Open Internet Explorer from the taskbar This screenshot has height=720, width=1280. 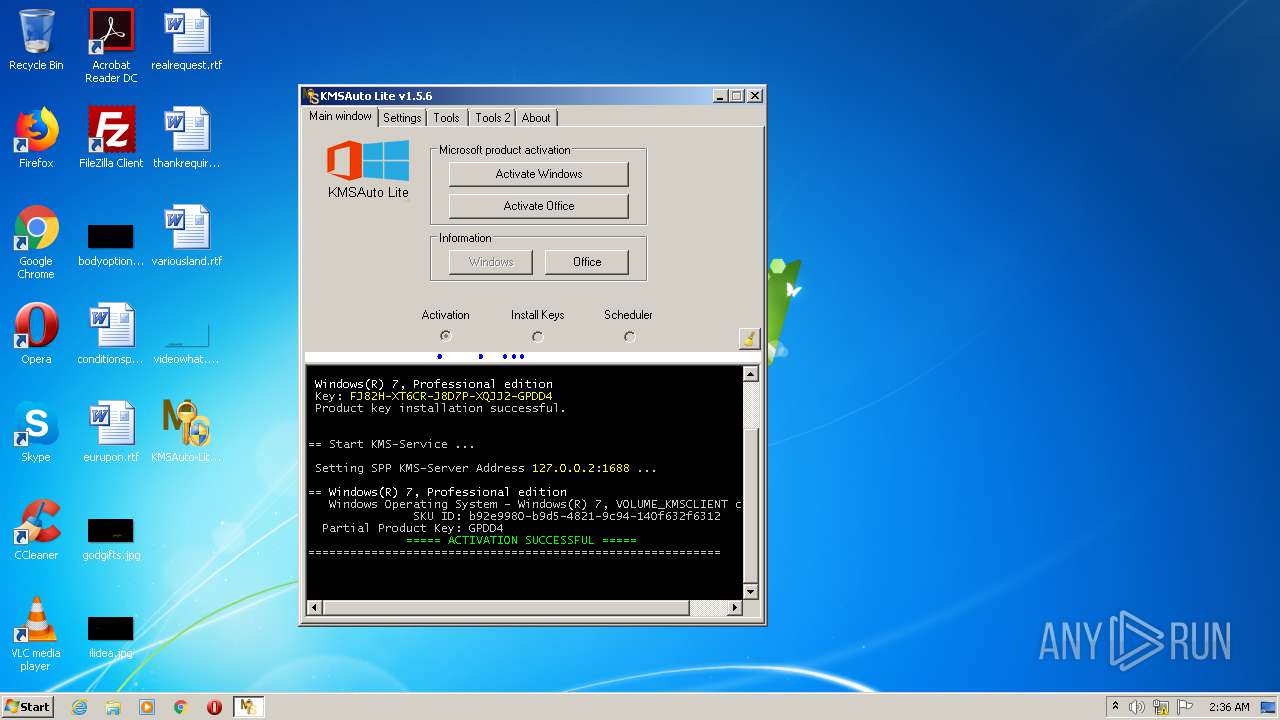point(80,707)
